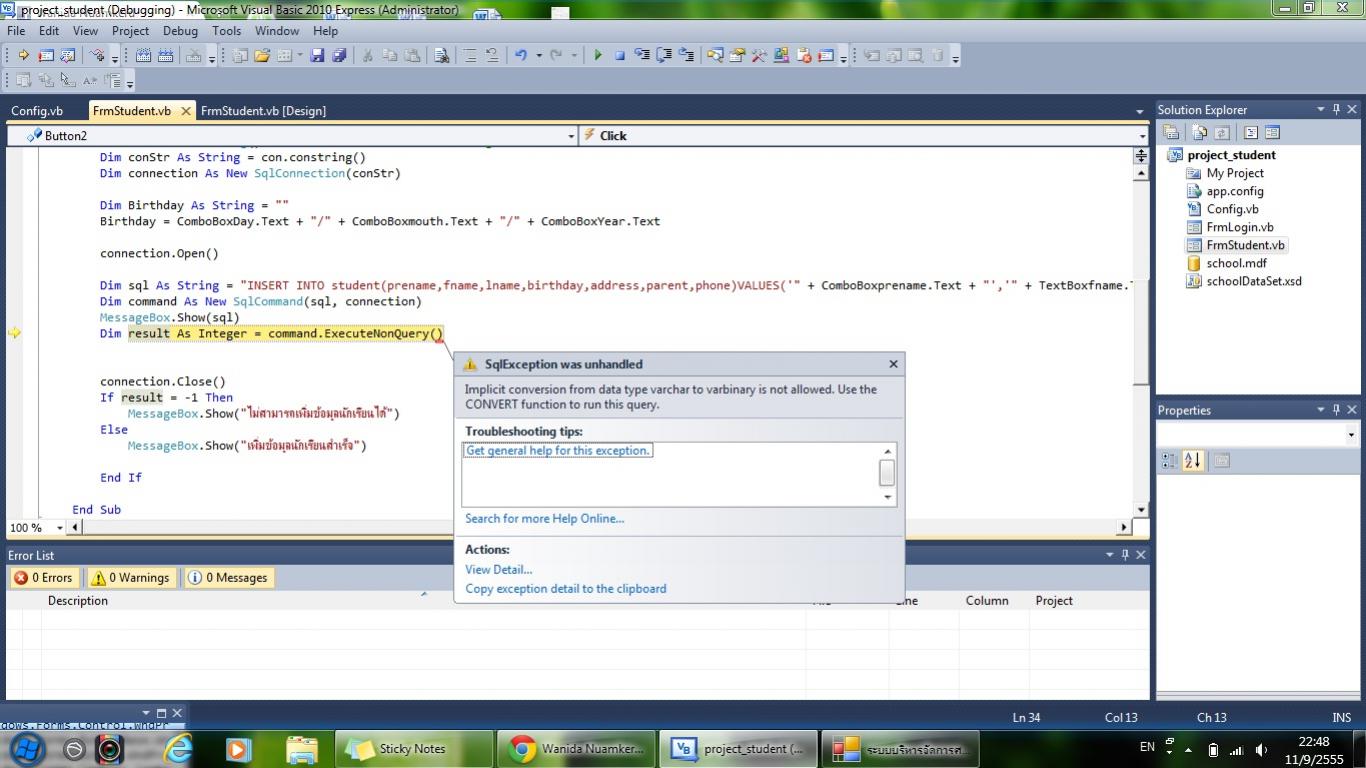Select FrmLogin.vb in Solution Explorer
1366x768 pixels.
tap(1239, 227)
